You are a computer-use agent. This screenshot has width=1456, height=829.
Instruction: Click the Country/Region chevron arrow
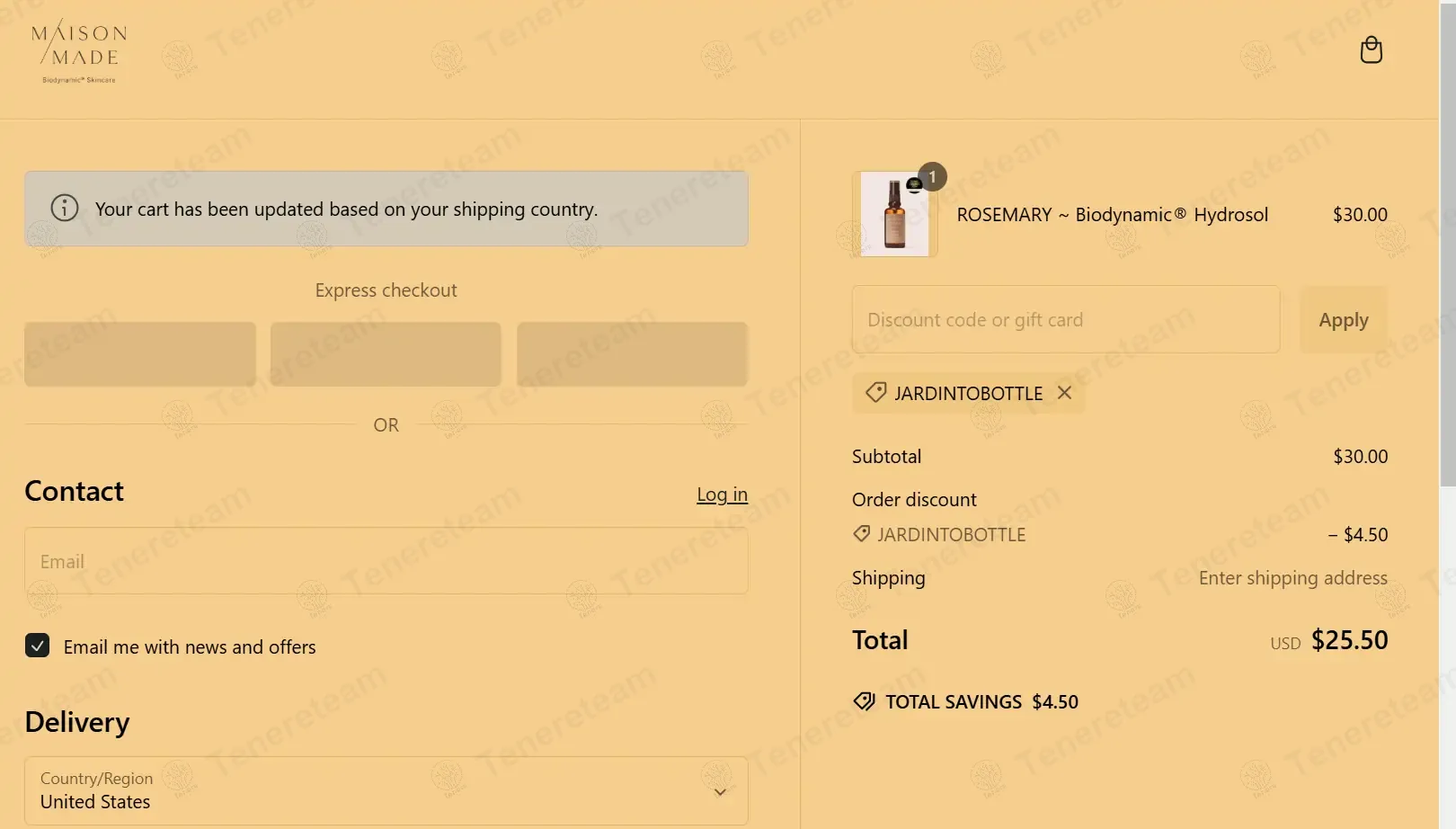[x=720, y=792]
